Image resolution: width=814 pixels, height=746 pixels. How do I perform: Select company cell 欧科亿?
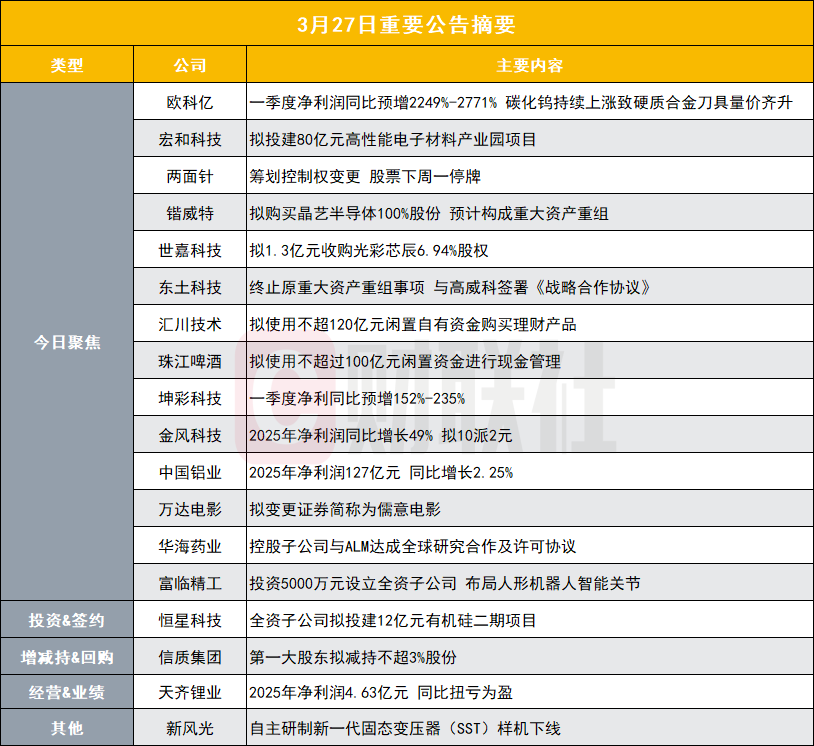[190, 102]
